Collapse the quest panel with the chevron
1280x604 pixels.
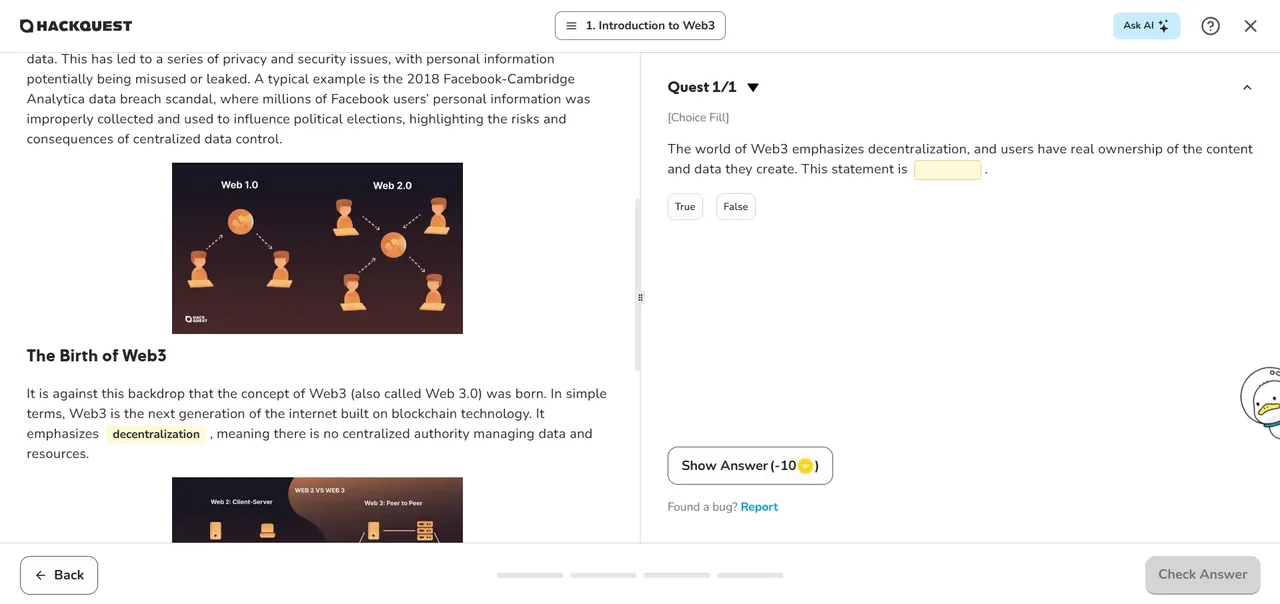point(1247,88)
